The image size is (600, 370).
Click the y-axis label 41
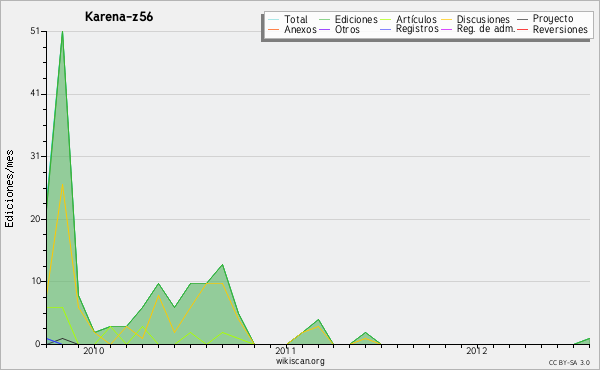pos(35,94)
